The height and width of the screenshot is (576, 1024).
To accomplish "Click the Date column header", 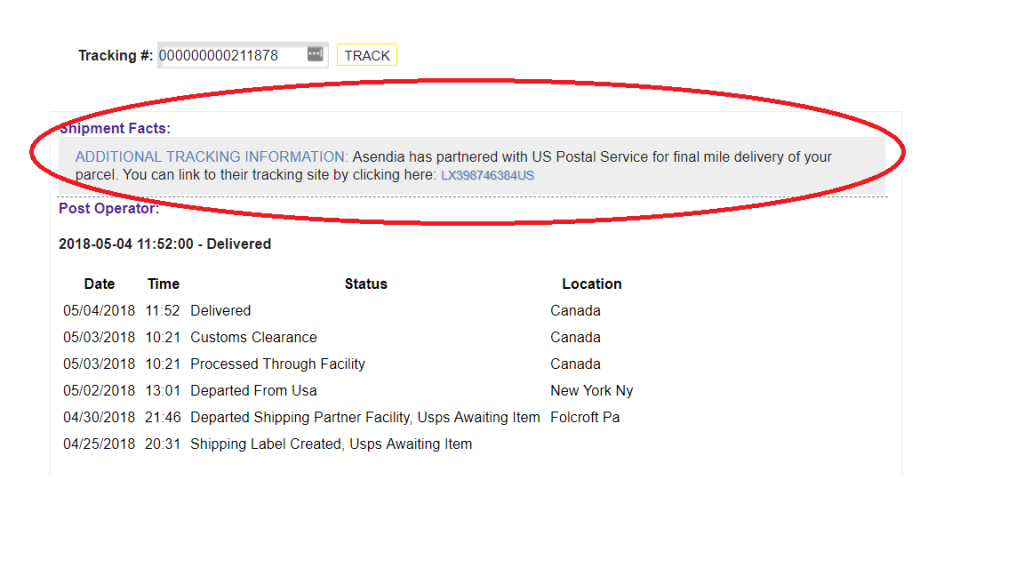I will [x=99, y=284].
